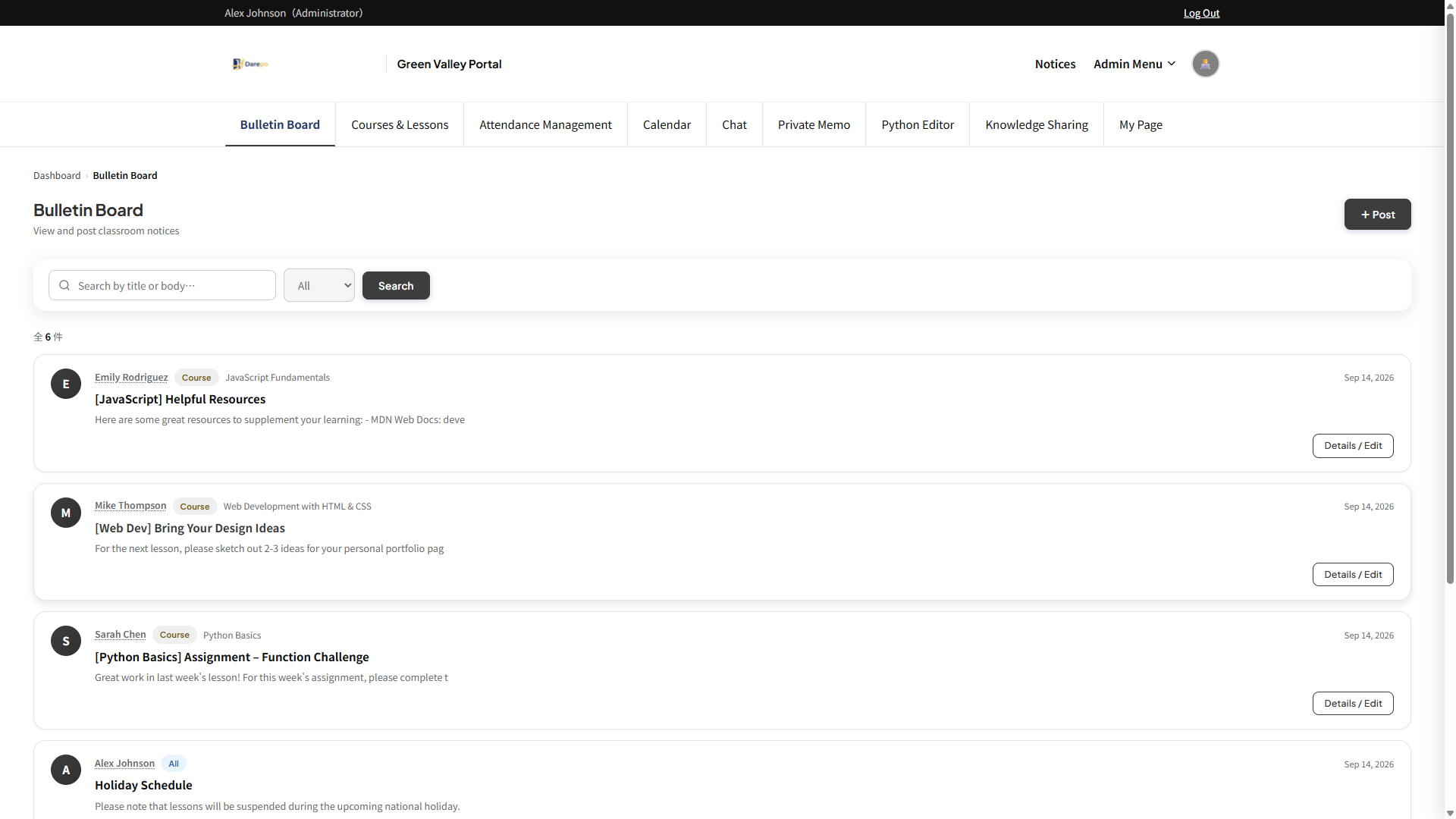Open the All category filter dropdown
Screen dimensions: 1456x819
click(318, 285)
